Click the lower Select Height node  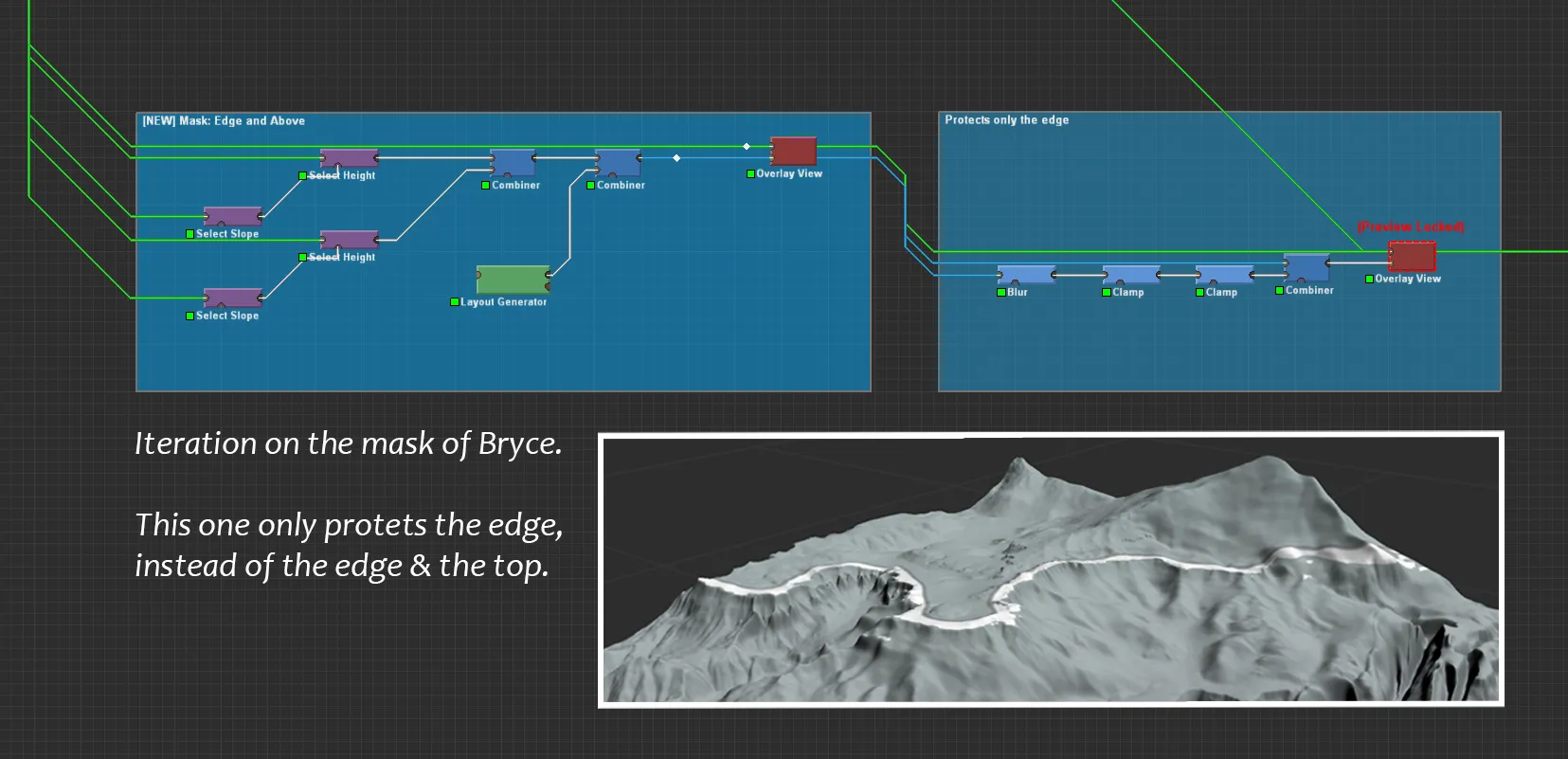[x=349, y=240]
